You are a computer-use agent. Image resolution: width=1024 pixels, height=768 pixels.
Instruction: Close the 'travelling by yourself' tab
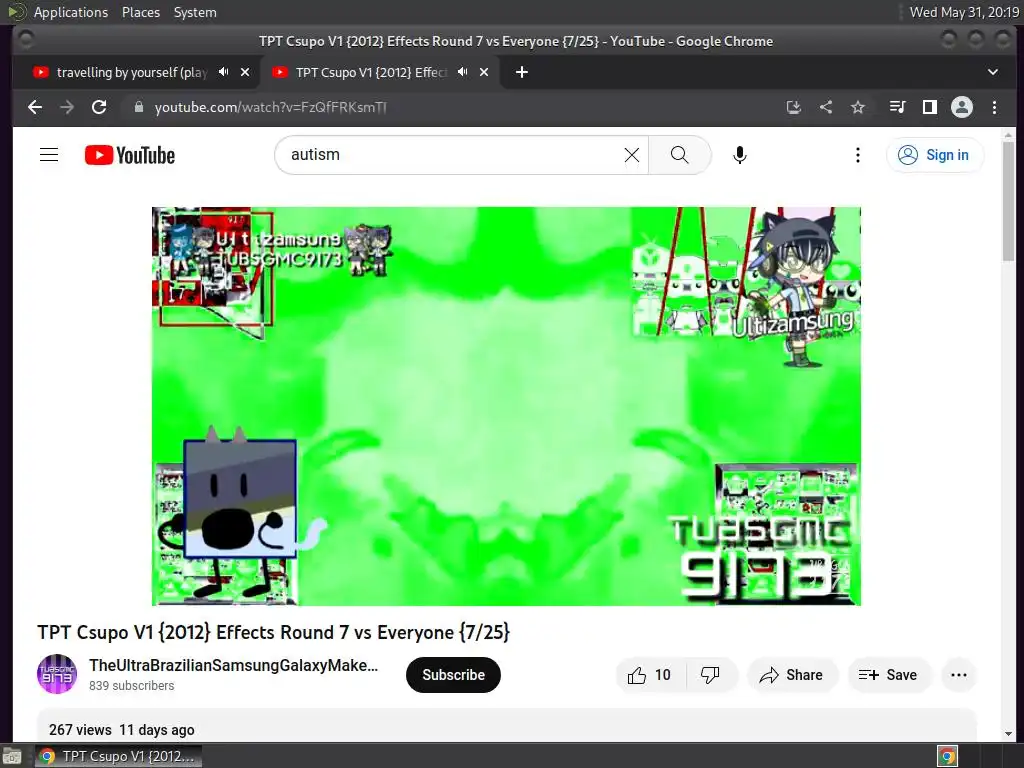pyautogui.click(x=245, y=72)
